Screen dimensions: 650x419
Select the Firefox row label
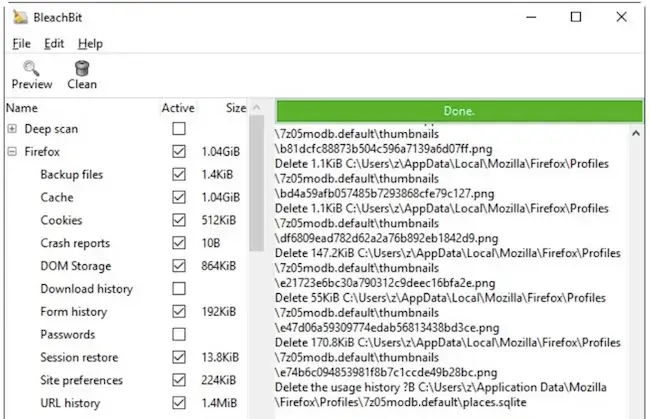click(42, 152)
